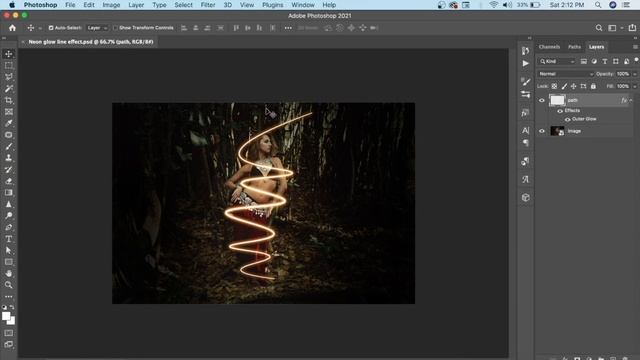Viewport: 640px width, 360px height.
Task: Open the Image menu
Action: click(111, 5)
